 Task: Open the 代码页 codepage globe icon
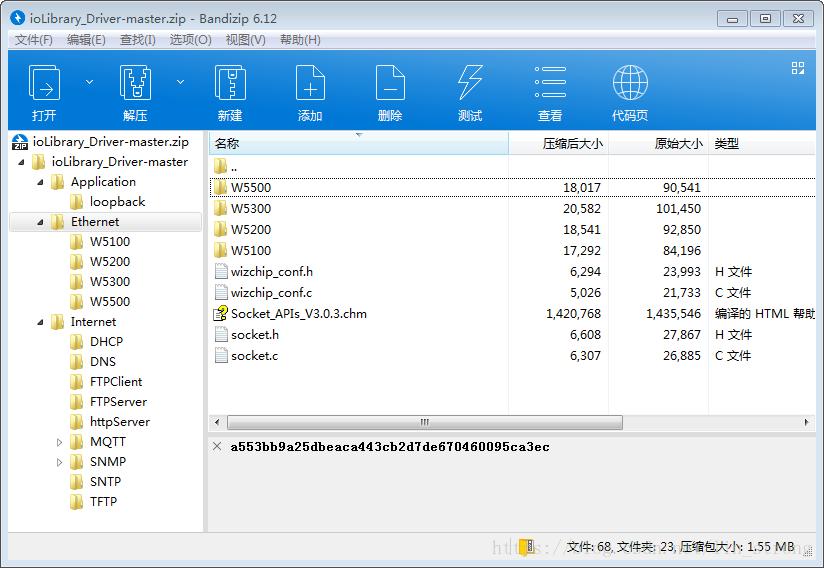point(630,82)
